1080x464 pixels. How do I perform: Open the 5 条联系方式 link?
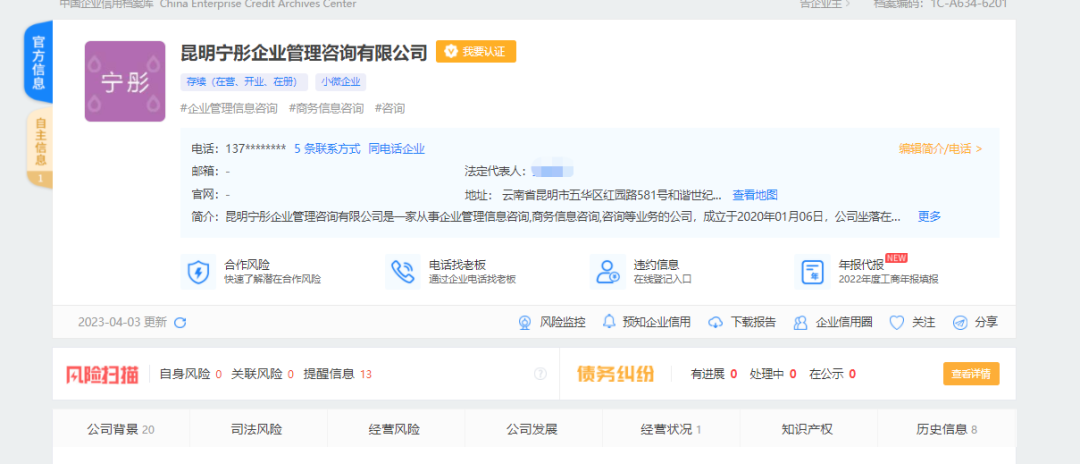pyautogui.click(x=327, y=149)
